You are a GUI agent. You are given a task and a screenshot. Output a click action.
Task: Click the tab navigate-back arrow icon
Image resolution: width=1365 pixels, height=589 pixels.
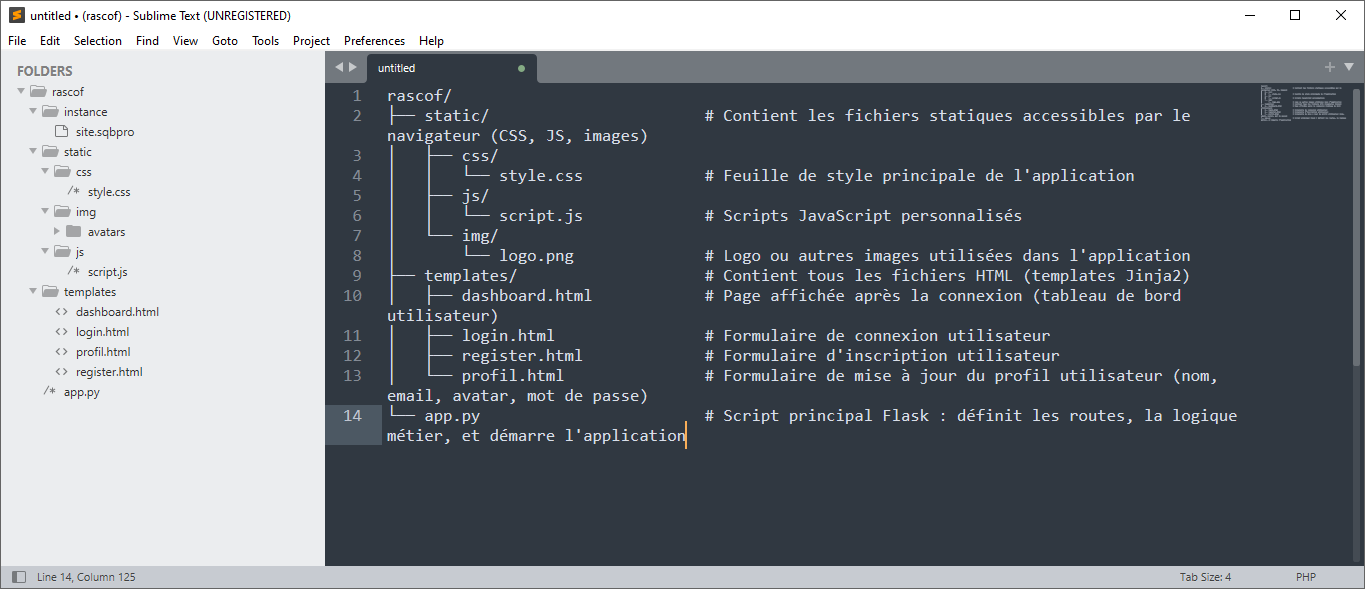pos(339,67)
